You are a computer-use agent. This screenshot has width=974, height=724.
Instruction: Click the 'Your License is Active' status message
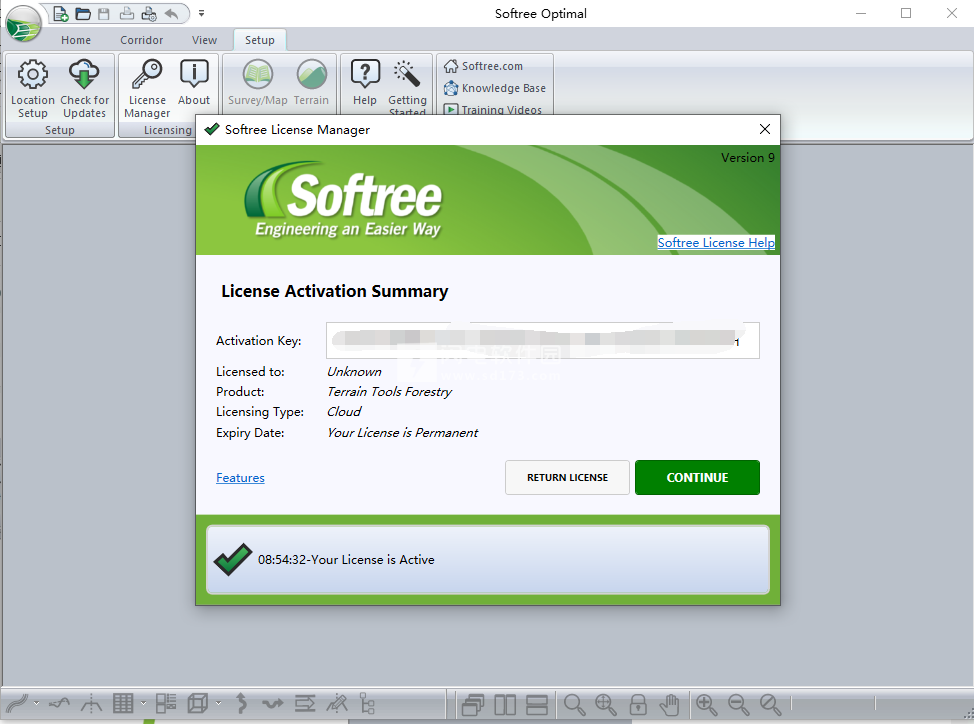pyautogui.click(x=346, y=559)
